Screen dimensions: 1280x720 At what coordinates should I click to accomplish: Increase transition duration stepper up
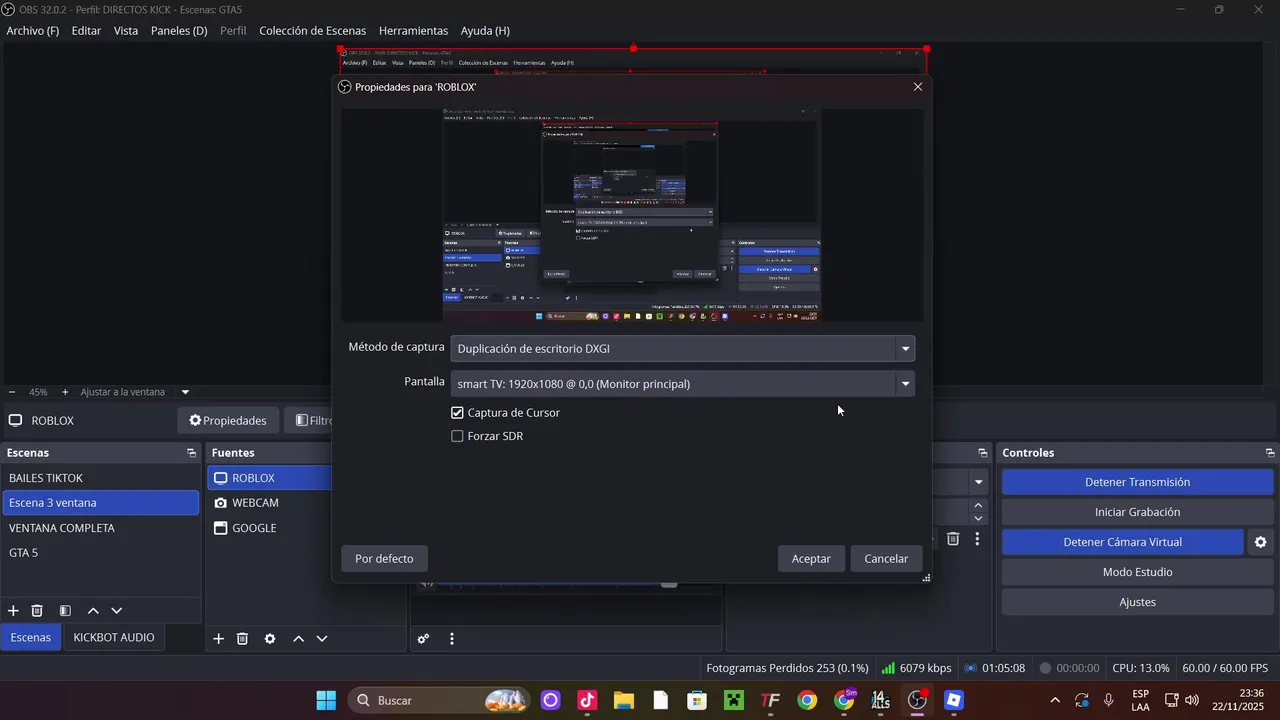[x=978, y=506]
